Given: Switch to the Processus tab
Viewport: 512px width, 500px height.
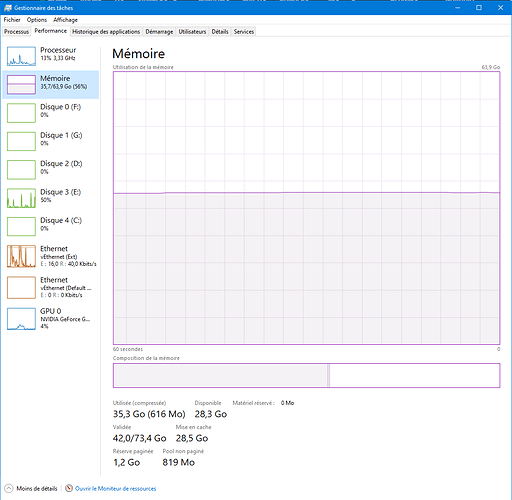Looking at the screenshot, I should pos(16,32).
